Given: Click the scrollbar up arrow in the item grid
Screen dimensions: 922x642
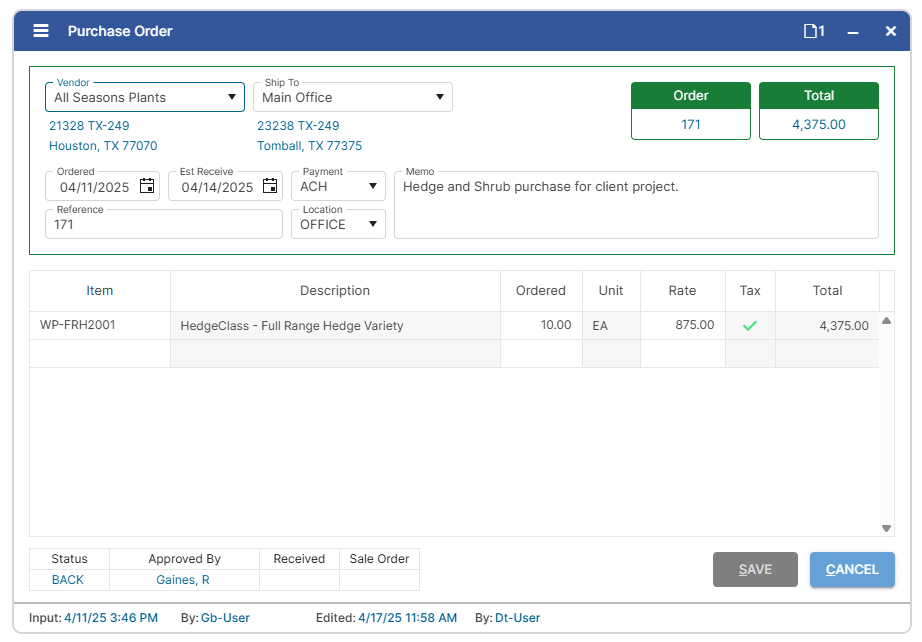Looking at the screenshot, I should pos(886,320).
